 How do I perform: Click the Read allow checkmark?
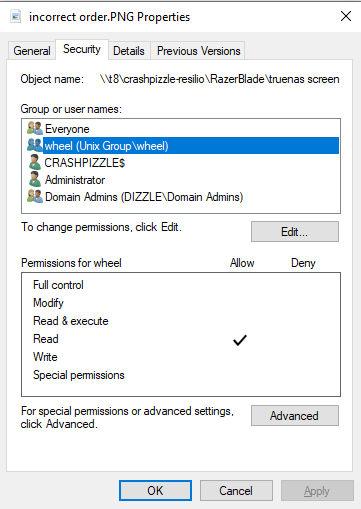240,340
